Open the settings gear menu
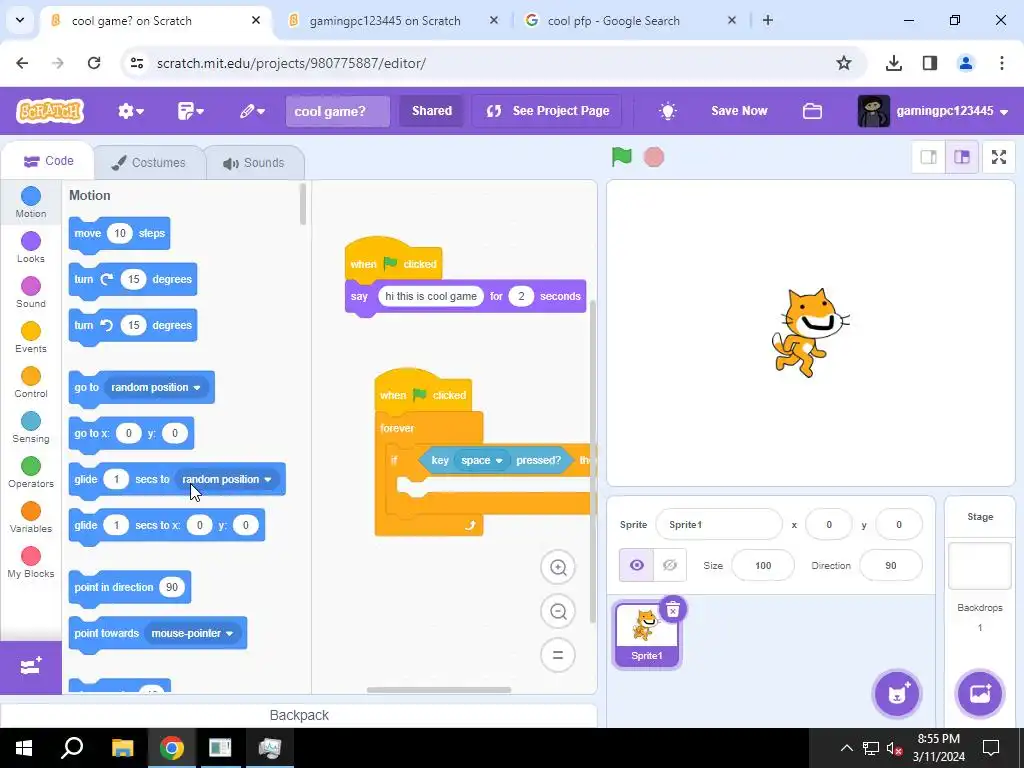The image size is (1024, 768). (131, 111)
